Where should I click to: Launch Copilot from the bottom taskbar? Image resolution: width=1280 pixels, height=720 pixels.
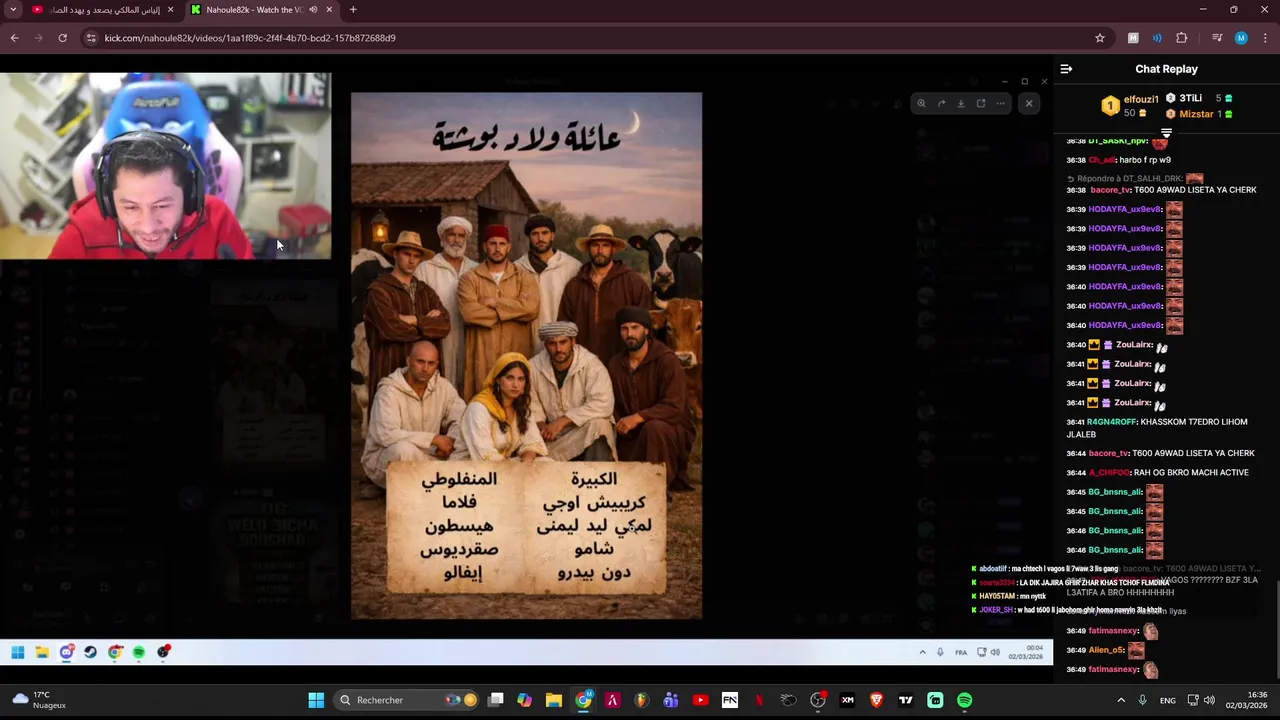pyautogui.click(x=525, y=700)
